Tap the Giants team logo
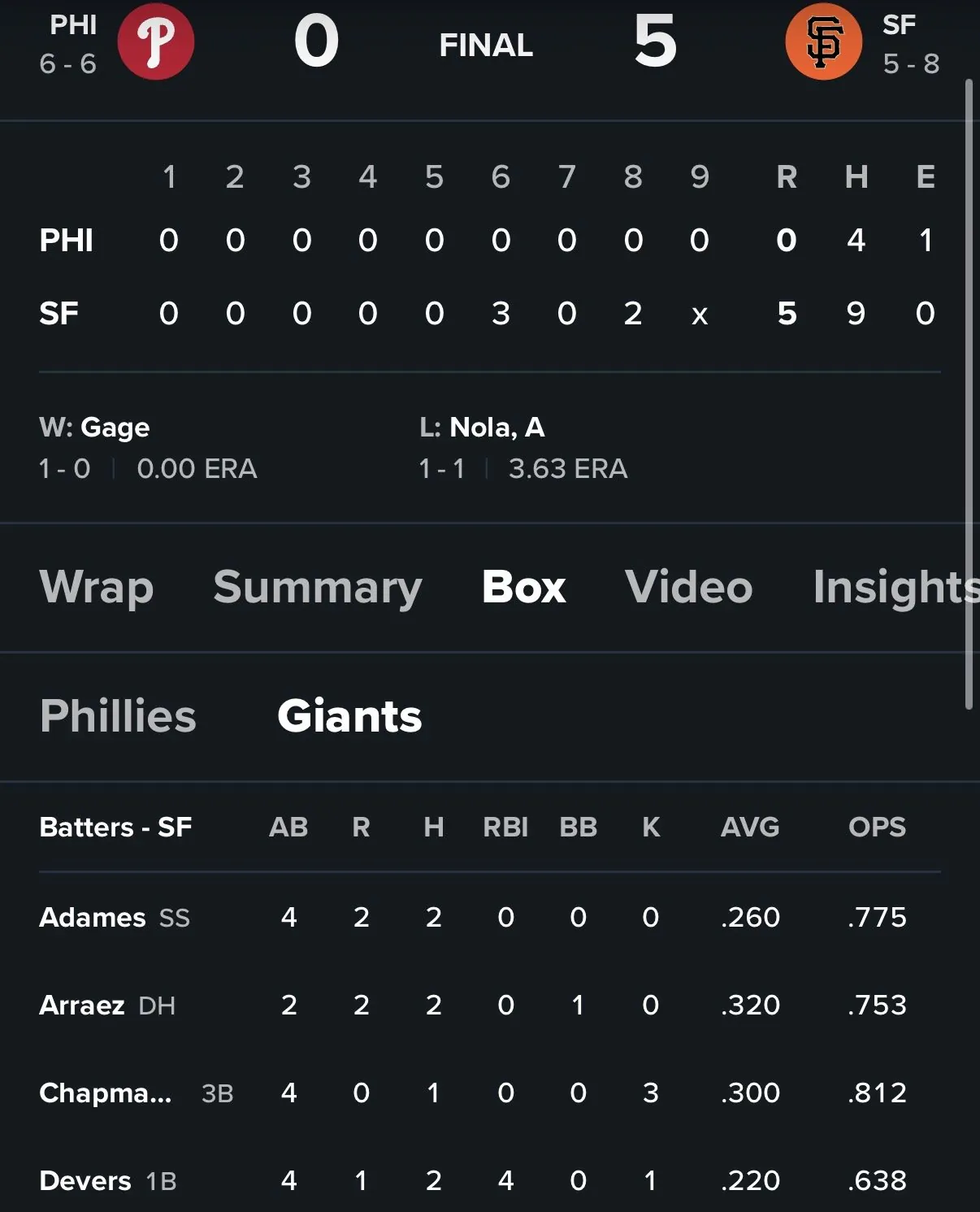Viewport: 980px width, 1212px height. [823, 41]
